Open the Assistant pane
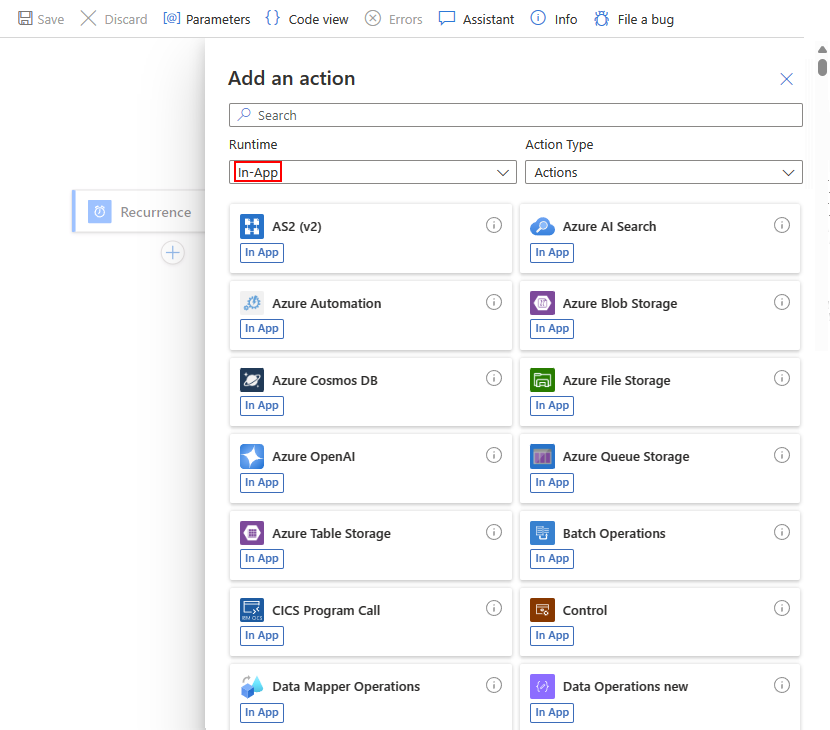 pos(477,19)
